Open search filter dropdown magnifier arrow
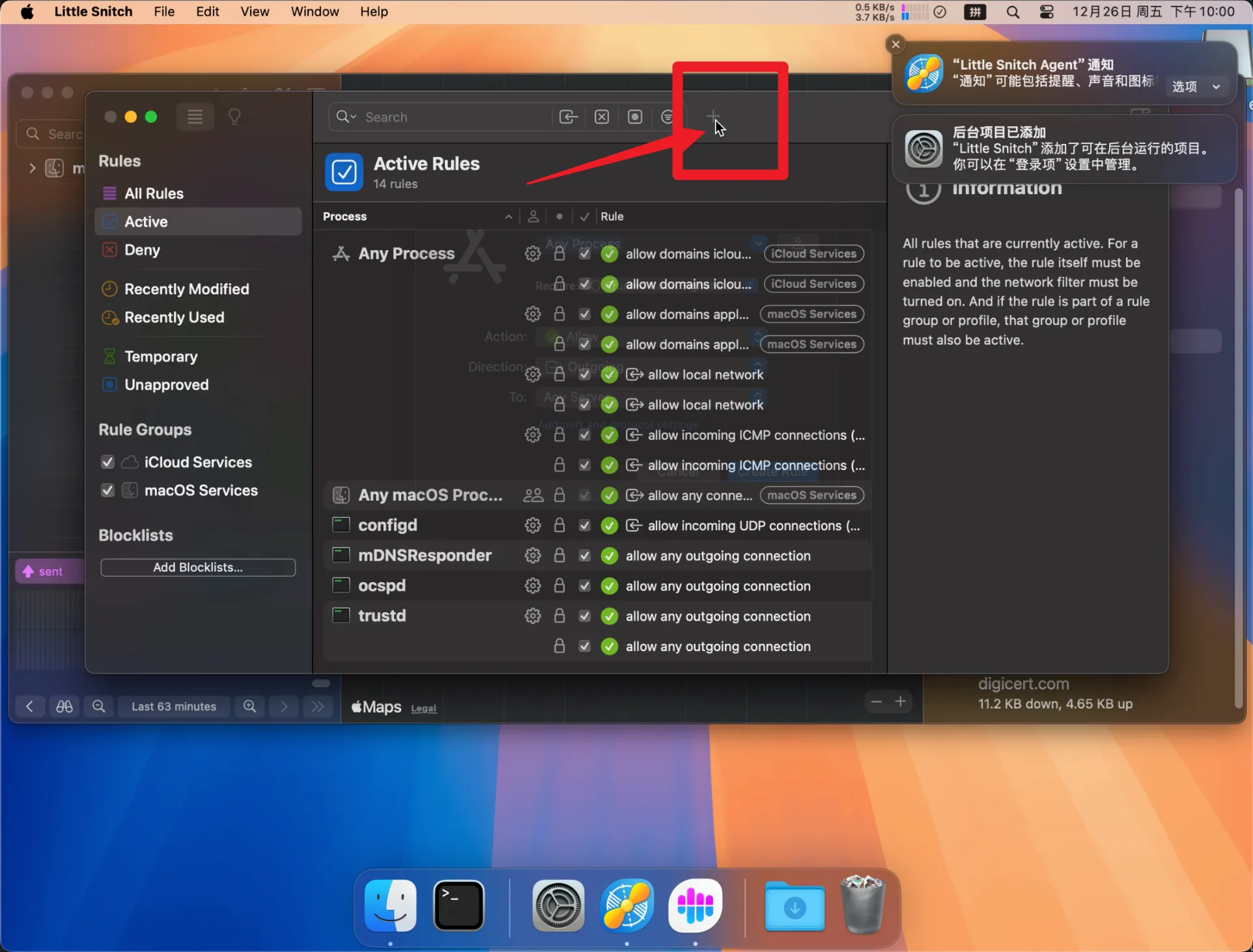Viewport: 1253px width, 952px height. pyautogui.click(x=346, y=117)
